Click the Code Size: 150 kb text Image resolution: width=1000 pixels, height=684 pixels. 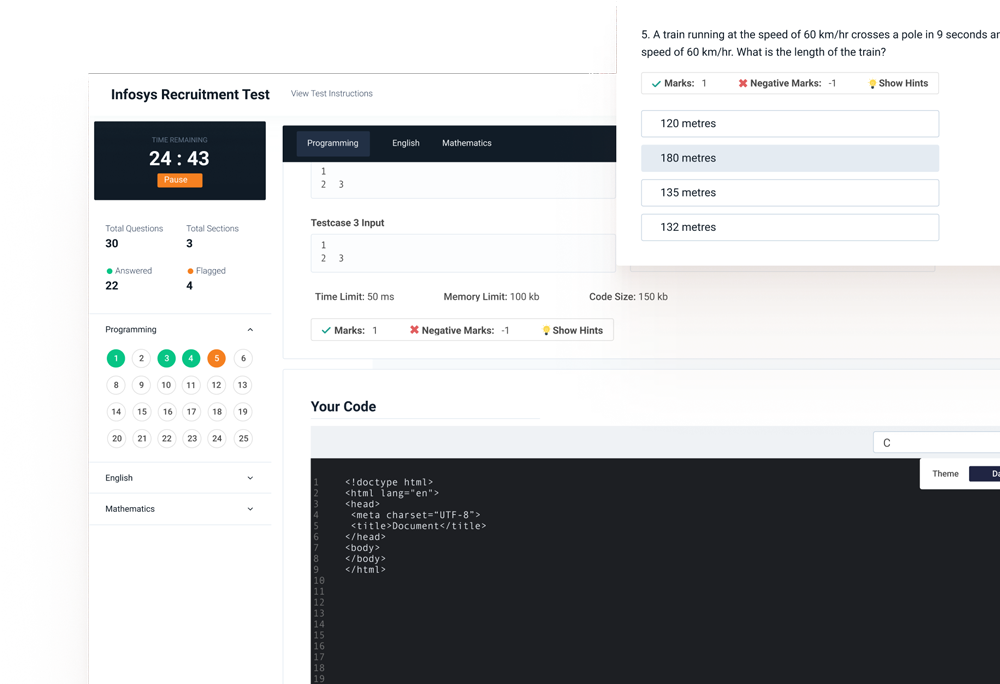[628, 296]
